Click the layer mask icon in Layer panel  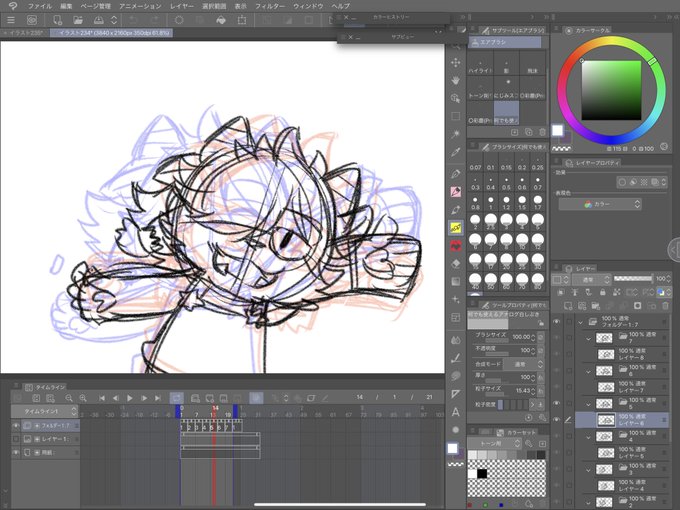637,306
